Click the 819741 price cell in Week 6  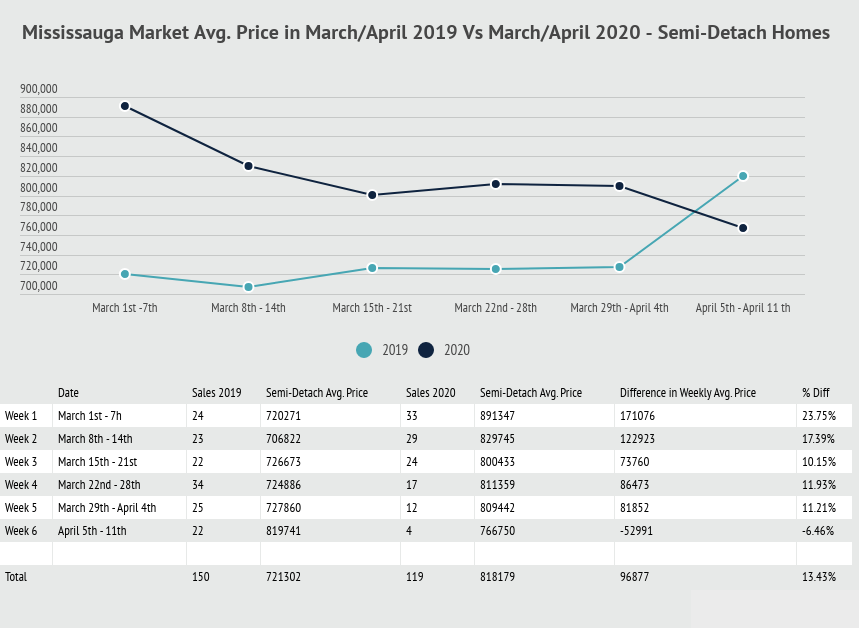[x=283, y=531]
